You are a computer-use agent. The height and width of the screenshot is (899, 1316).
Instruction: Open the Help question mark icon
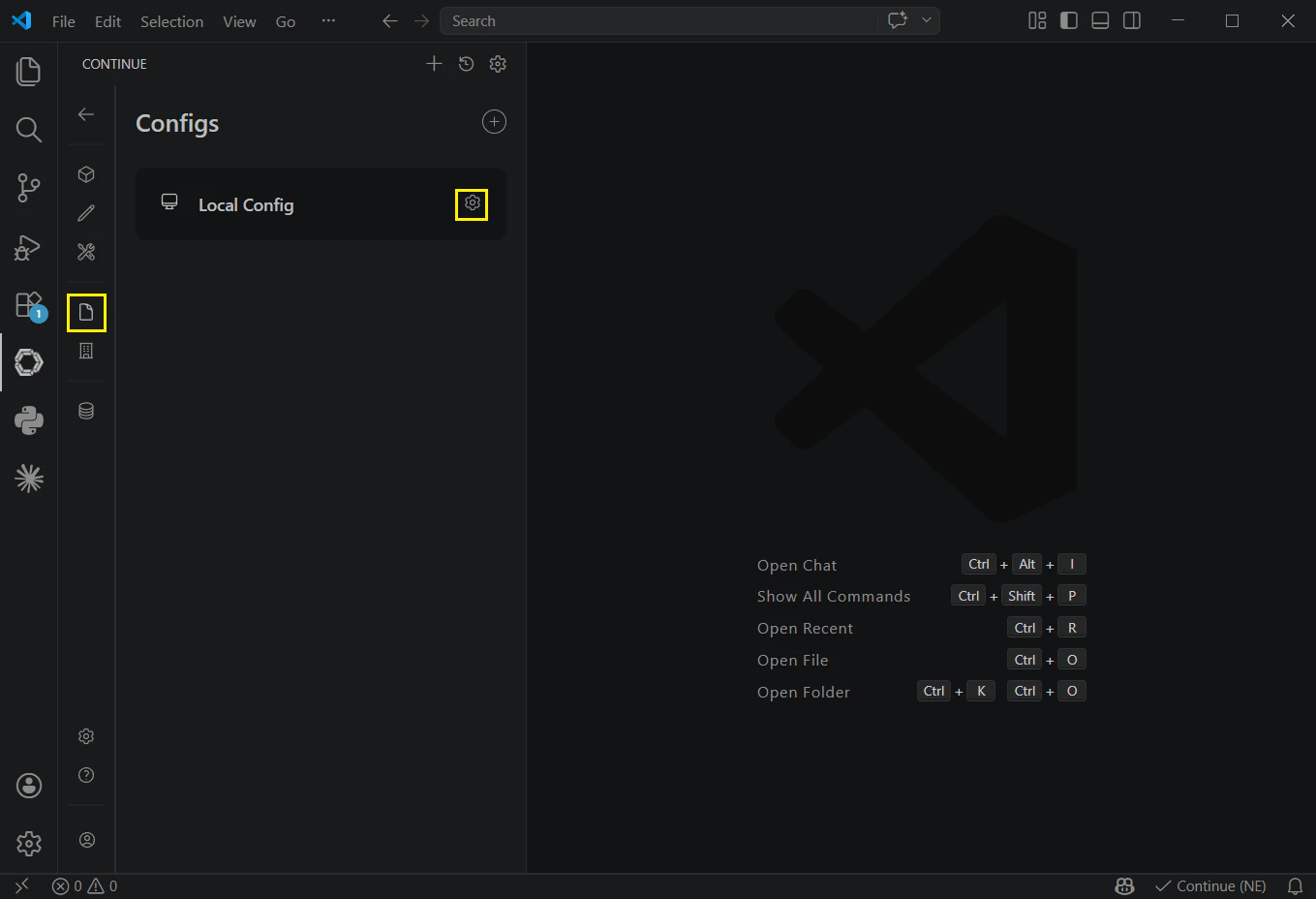86,775
